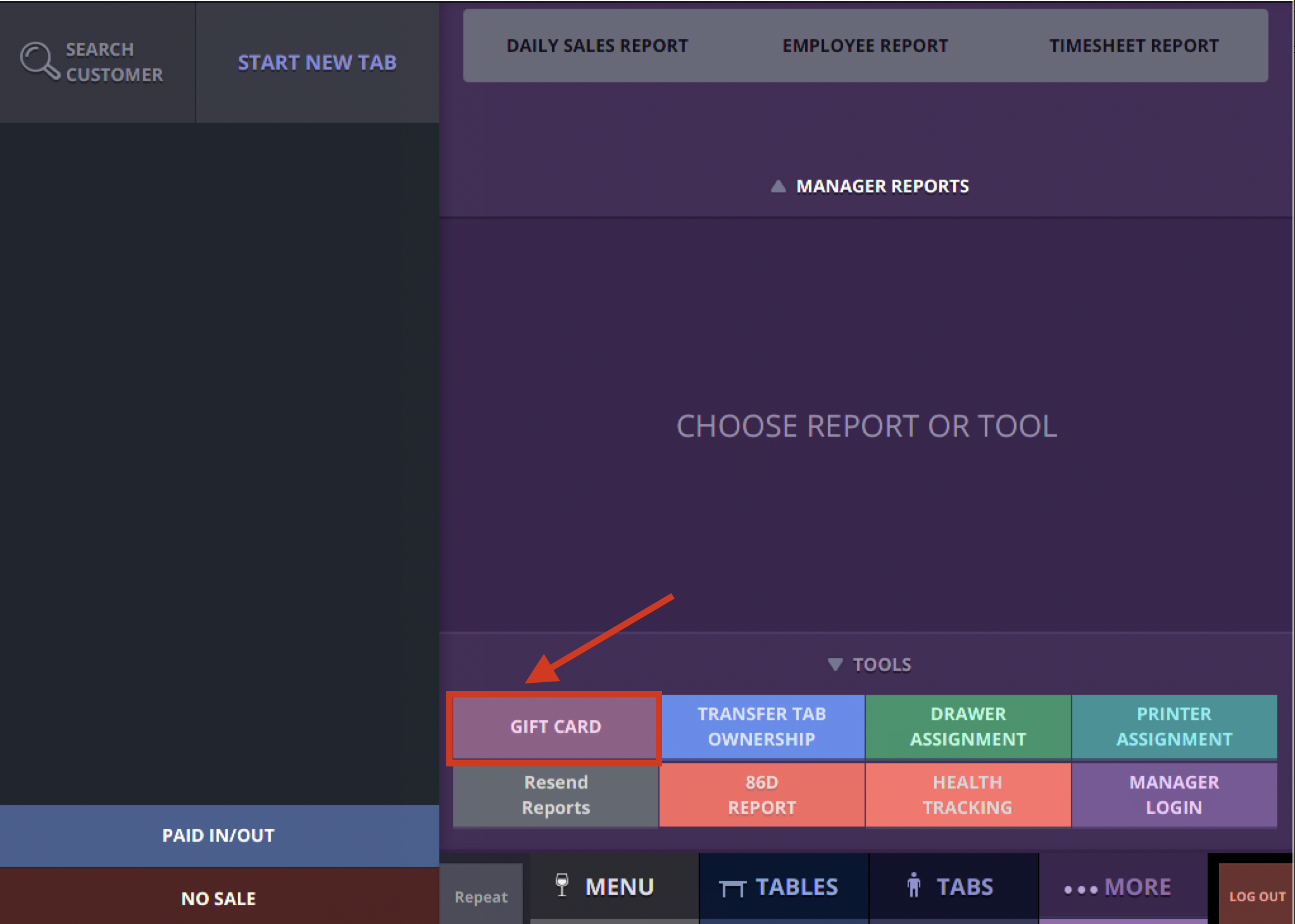Screen dimensions: 1295x924
Task: Open the Gift Card tool
Action: point(555,727)
